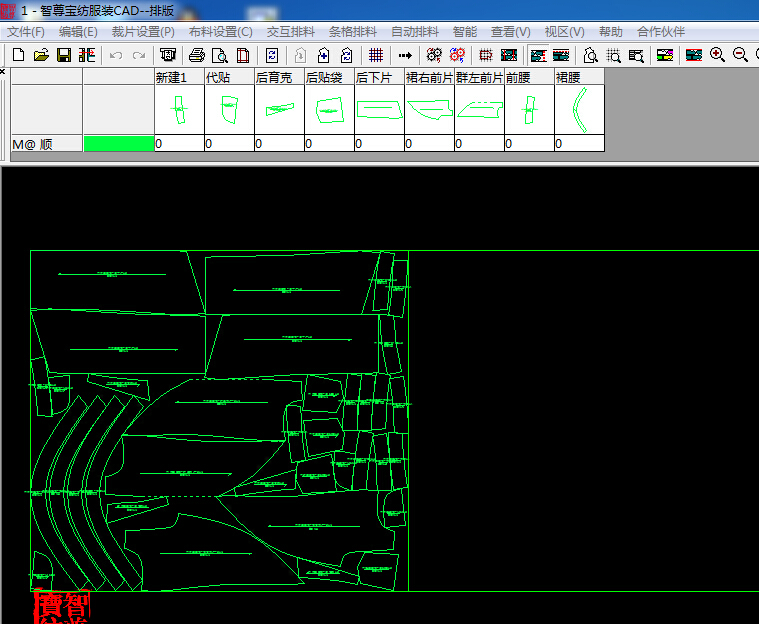Screen dimensions: 759x624
Task: Click the green color cell in the M@ row
Action: point(119,144)
